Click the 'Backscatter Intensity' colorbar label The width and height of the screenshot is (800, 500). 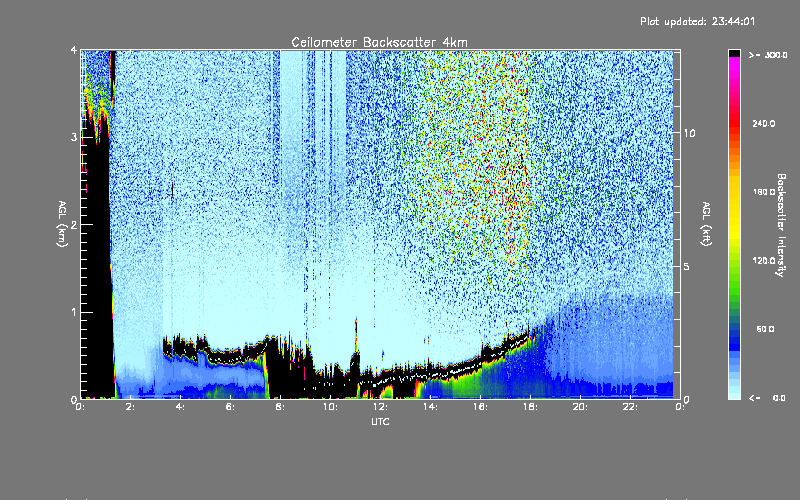pos(781,225)
